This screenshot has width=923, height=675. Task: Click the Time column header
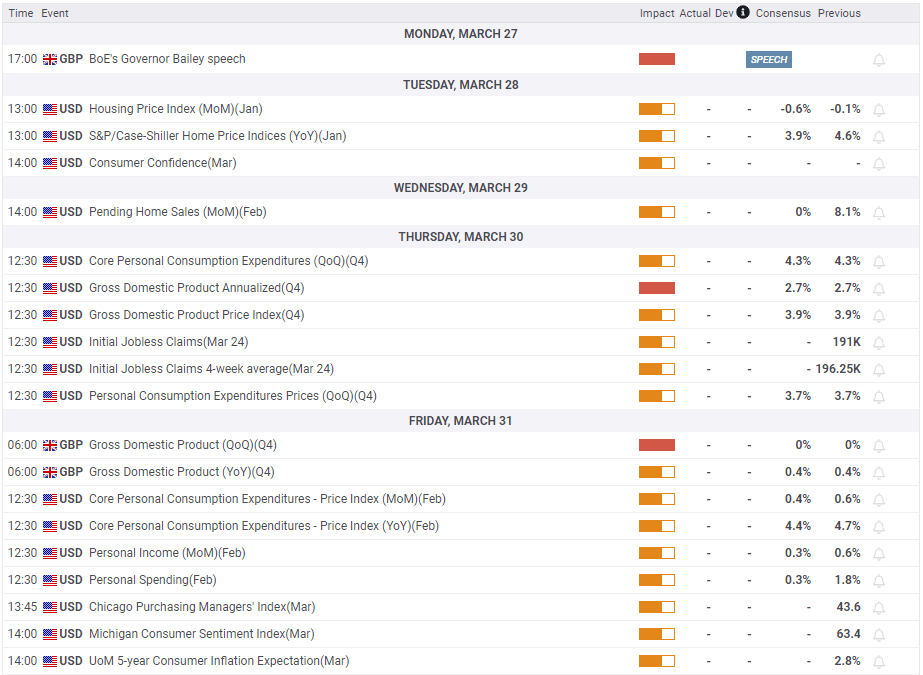coord(20,13)
